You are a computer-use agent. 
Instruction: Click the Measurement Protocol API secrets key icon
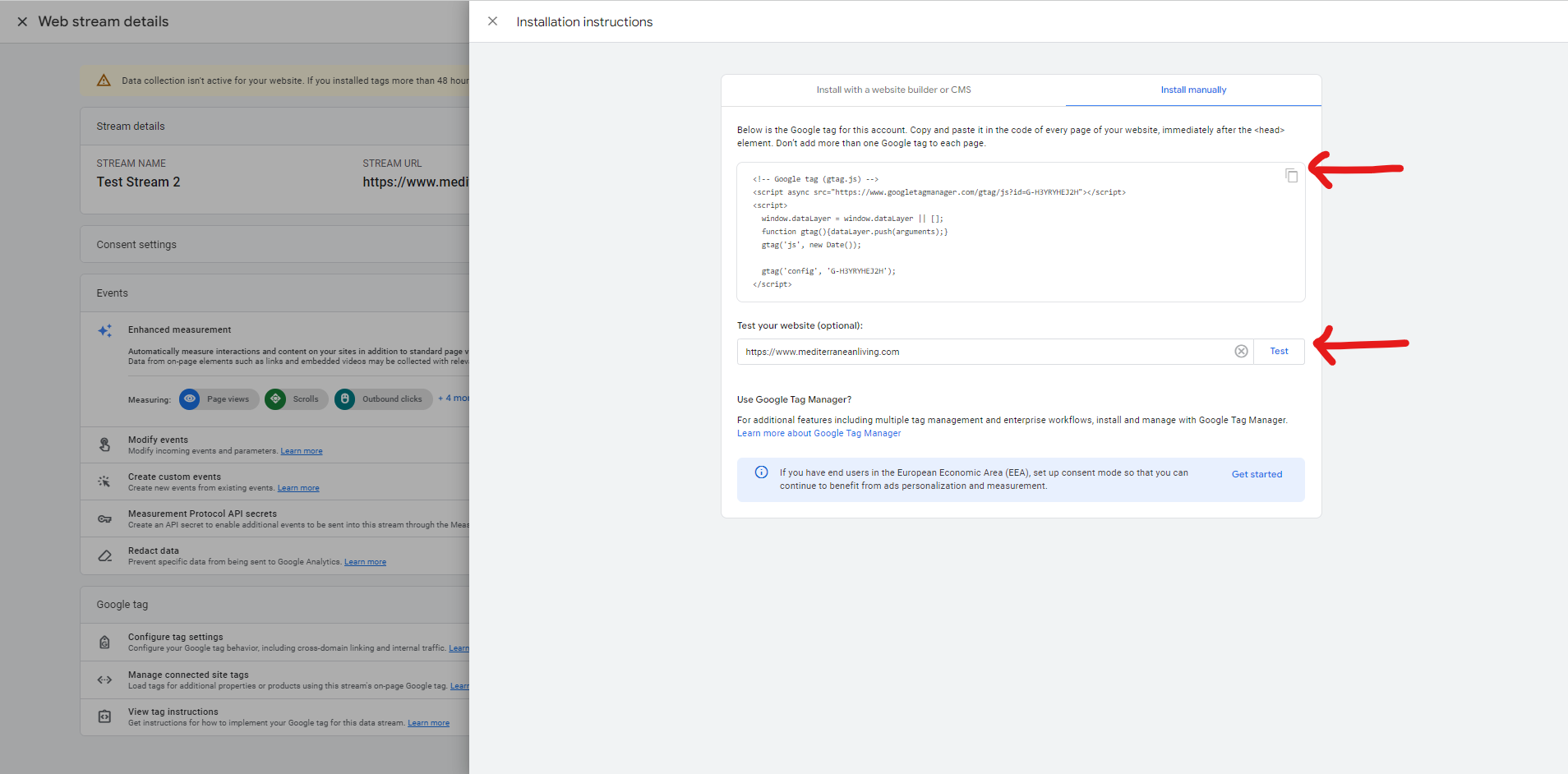coord(104,519)
